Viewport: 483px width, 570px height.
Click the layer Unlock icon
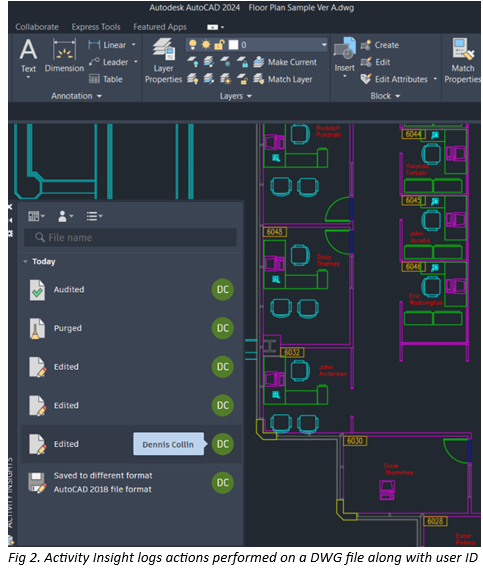point(242,79)
